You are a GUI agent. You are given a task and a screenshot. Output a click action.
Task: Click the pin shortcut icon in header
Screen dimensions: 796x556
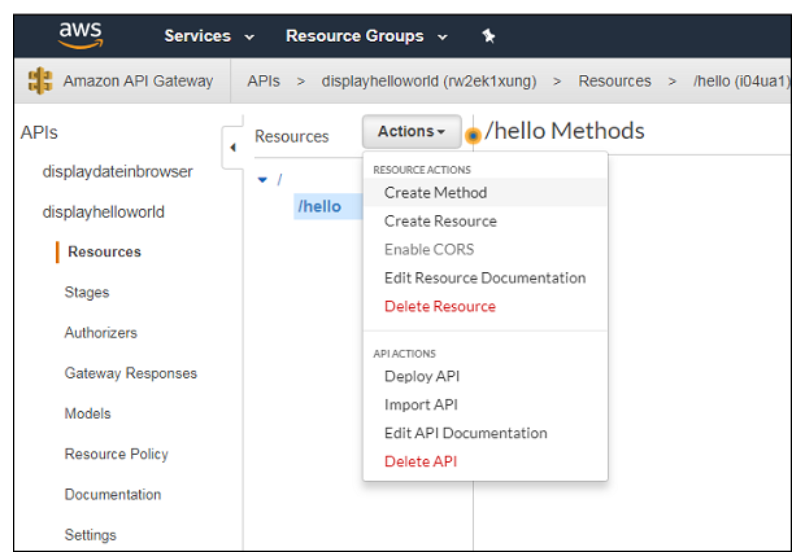click(x=488, y=36)
